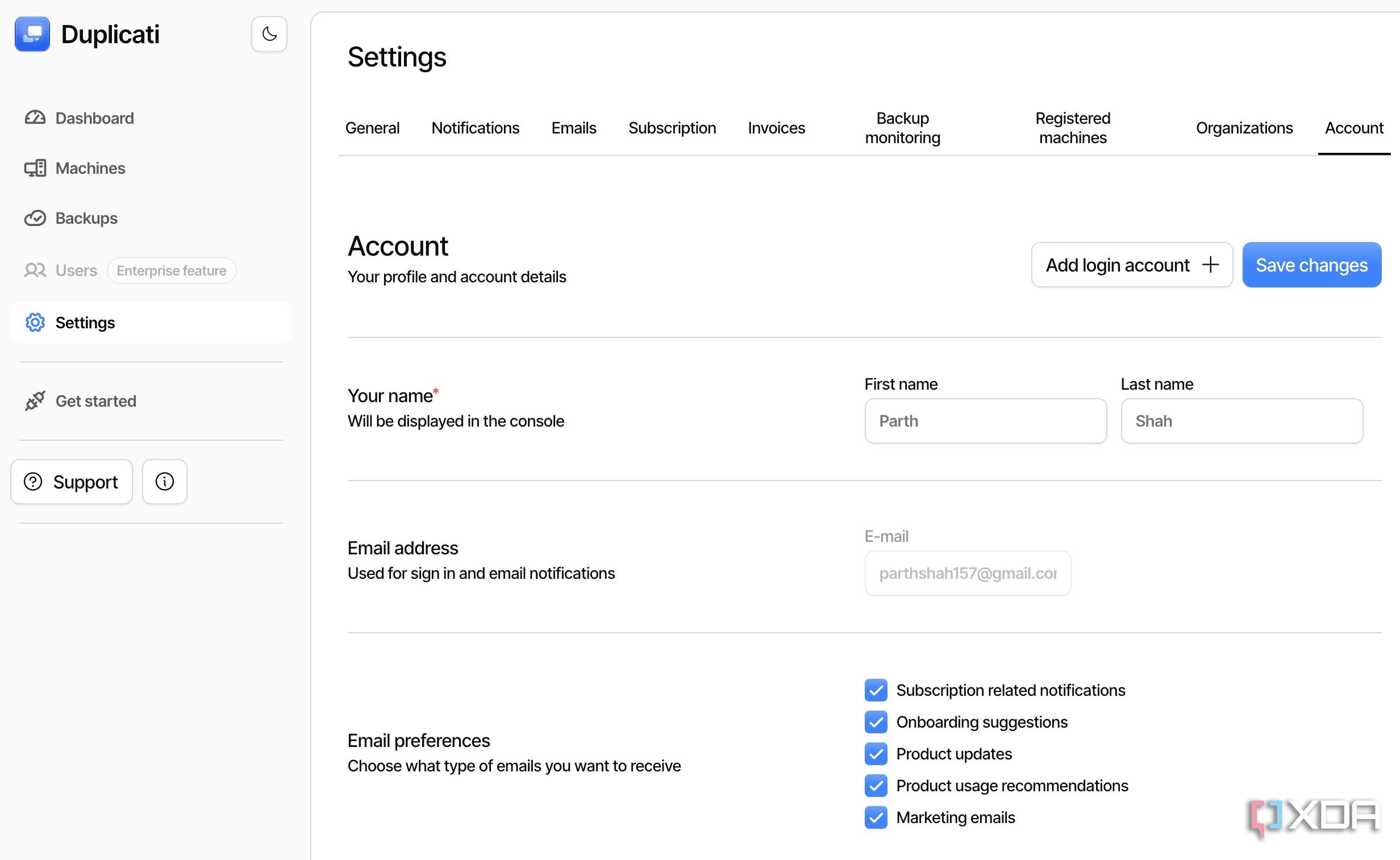Click the Settings gear icon

[35, 323]
